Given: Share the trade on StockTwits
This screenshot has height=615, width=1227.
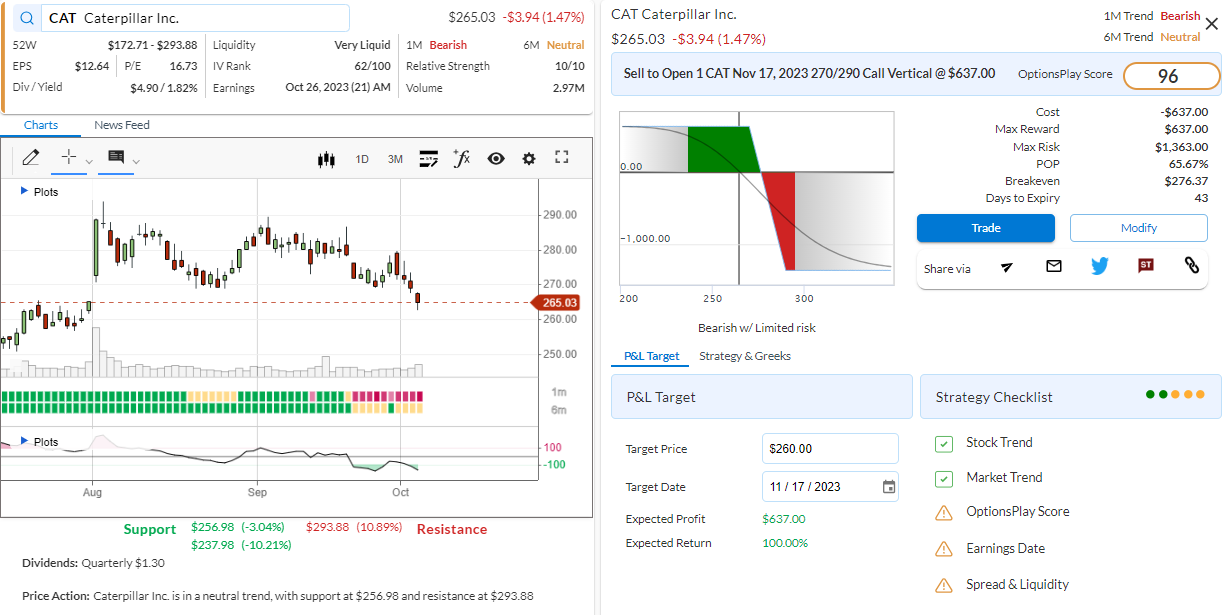Looking at the screenshot, I should 1146,266.
